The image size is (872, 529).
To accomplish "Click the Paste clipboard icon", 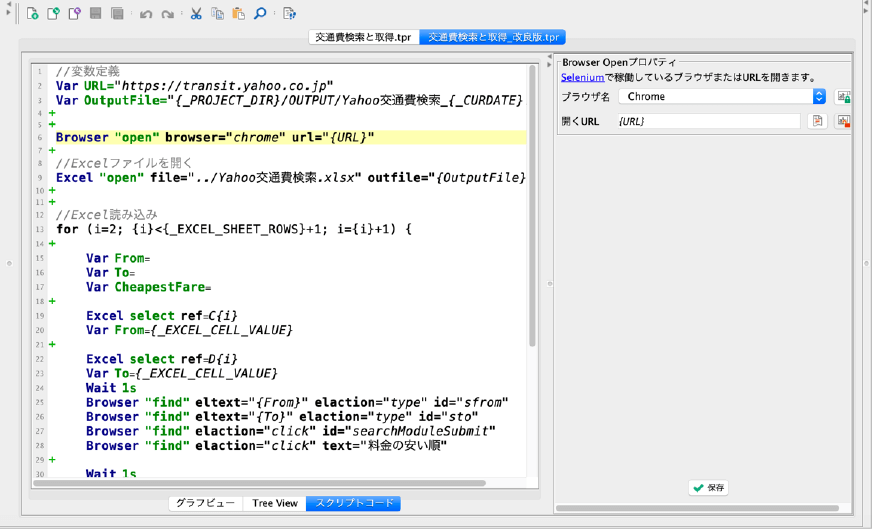I will coord(239,13).
